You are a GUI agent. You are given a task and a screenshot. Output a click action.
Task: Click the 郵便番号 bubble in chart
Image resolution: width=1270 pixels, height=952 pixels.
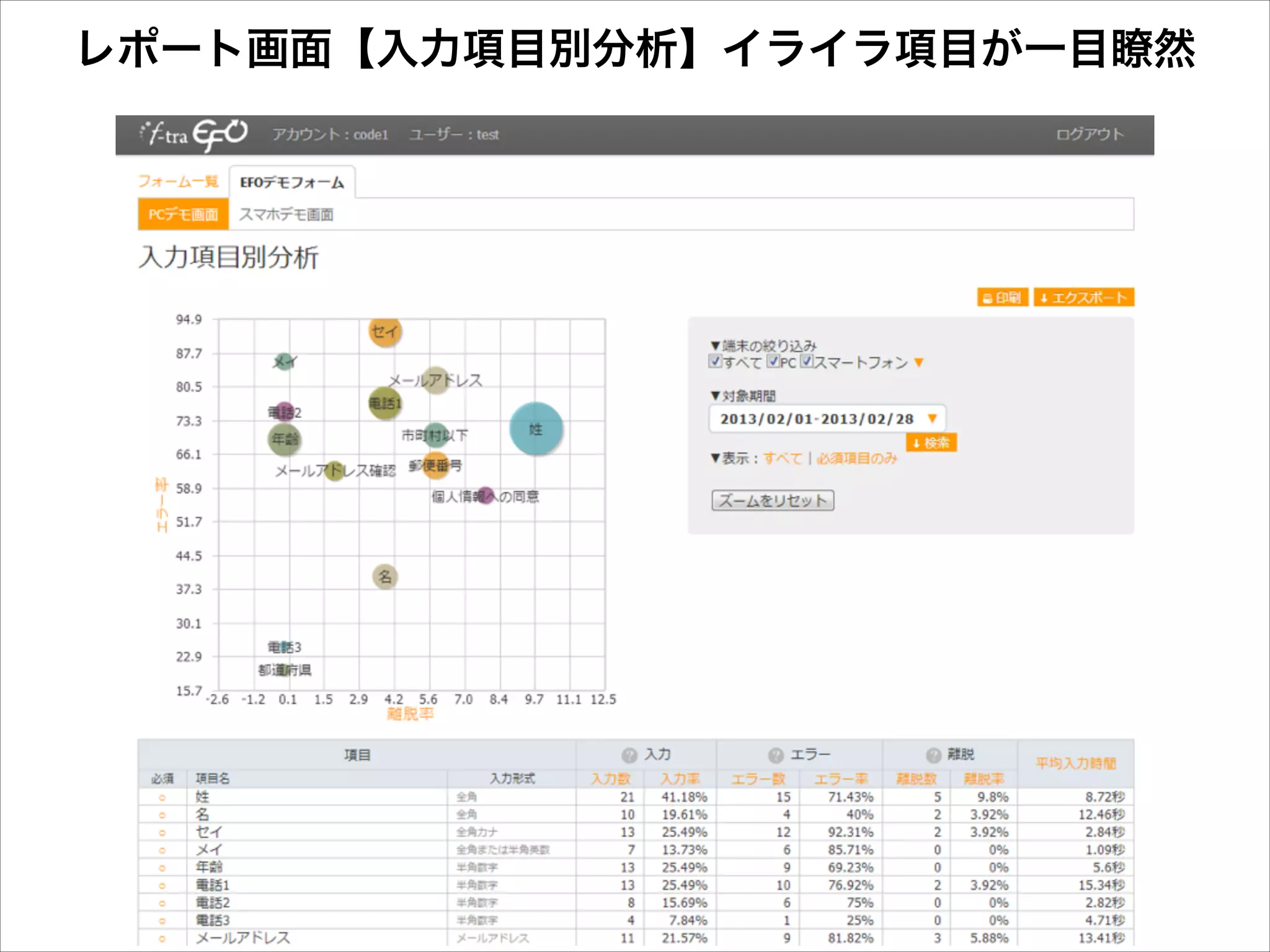tap(436, 465)
